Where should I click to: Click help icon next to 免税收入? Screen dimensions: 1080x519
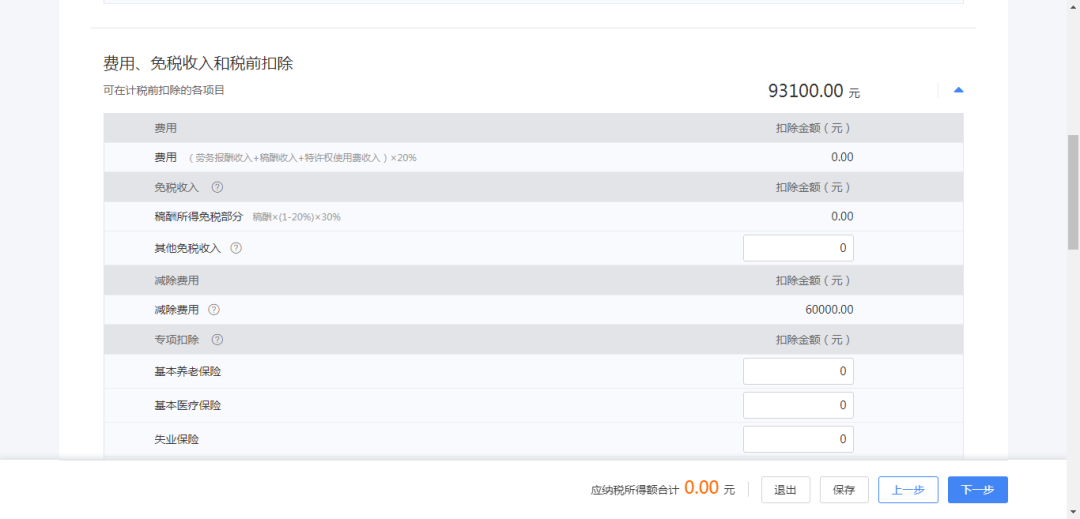[217, 187]
